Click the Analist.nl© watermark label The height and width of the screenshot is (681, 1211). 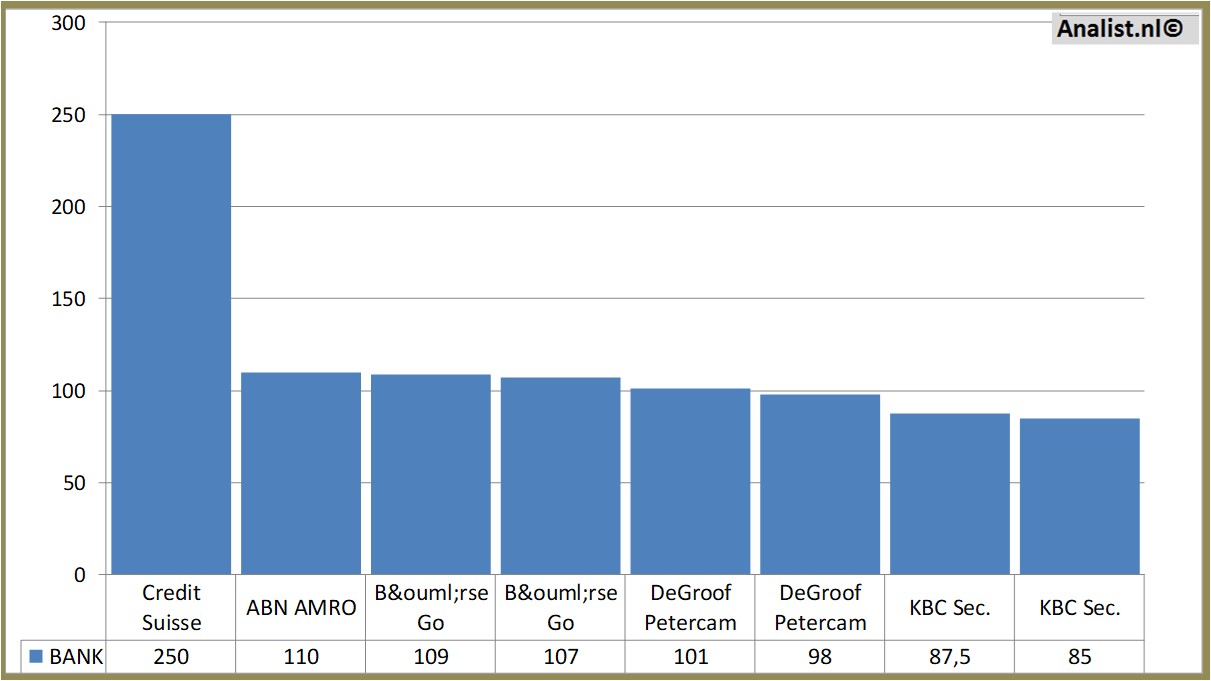[1119, 30]
